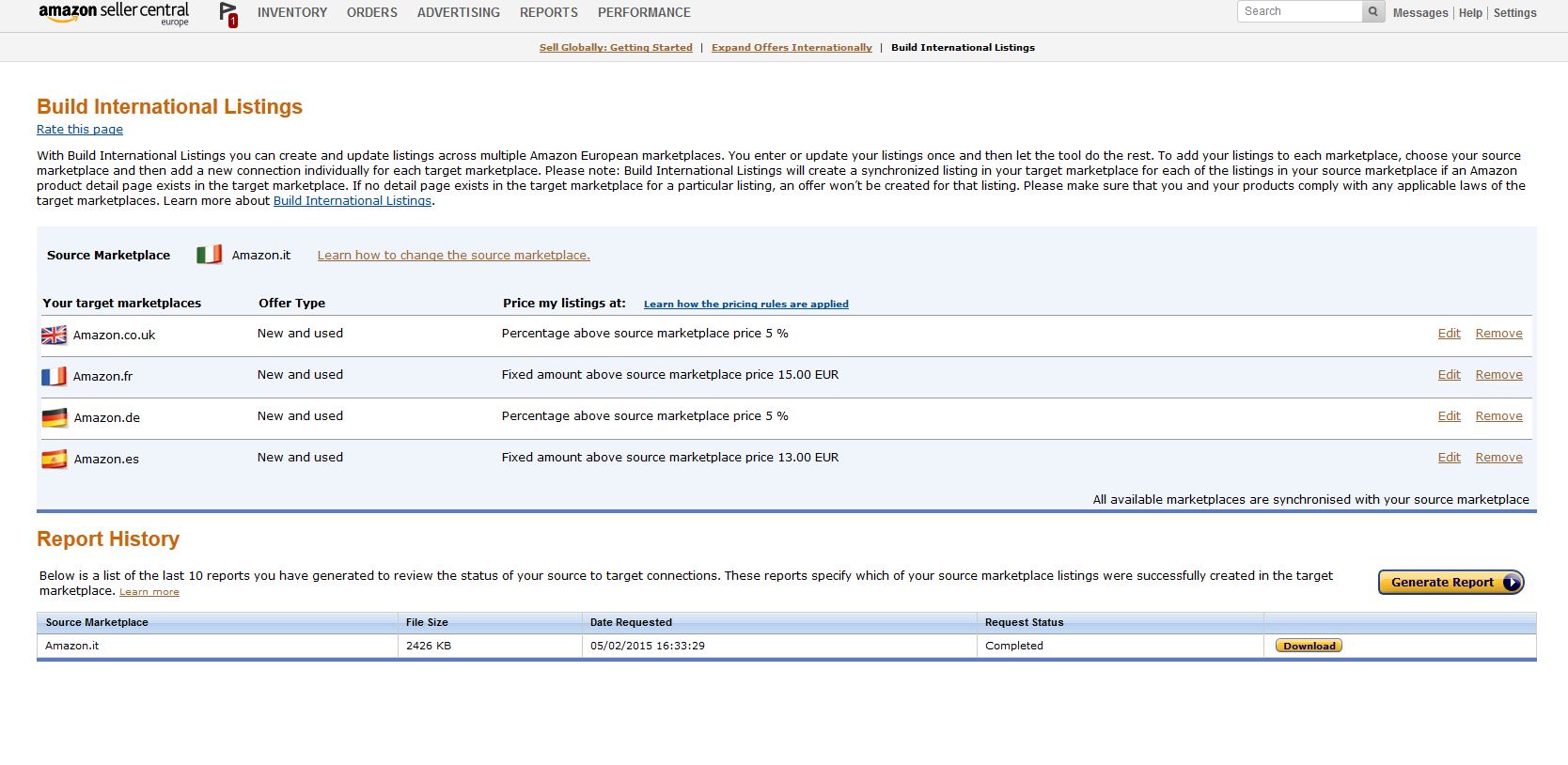This screenshot has width=1568, height=765.
Task: Go to Sell Globally: Getting Started
Action: (616, 47)
